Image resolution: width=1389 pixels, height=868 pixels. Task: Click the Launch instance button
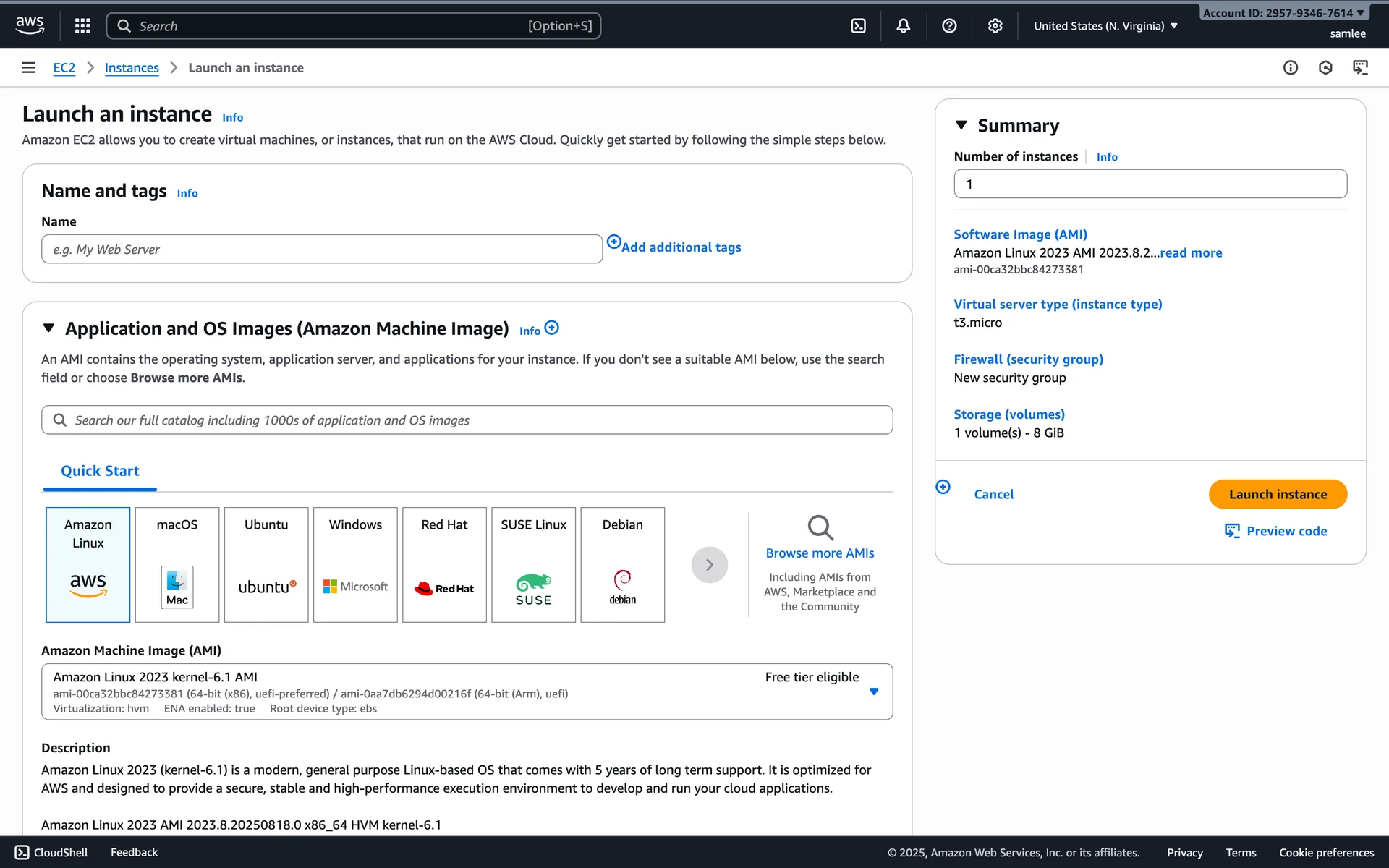[1277, 494]
